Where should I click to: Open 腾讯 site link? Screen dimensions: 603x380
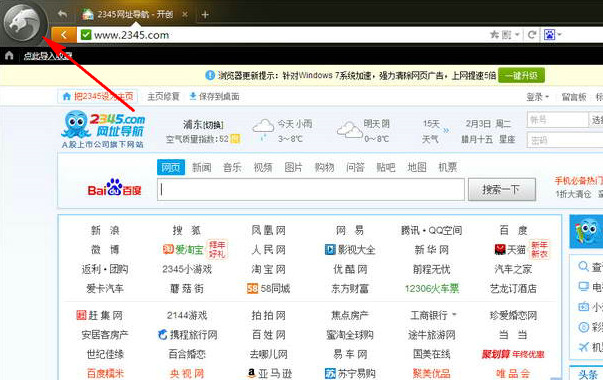pyautogui.click(x=410, y=230)
